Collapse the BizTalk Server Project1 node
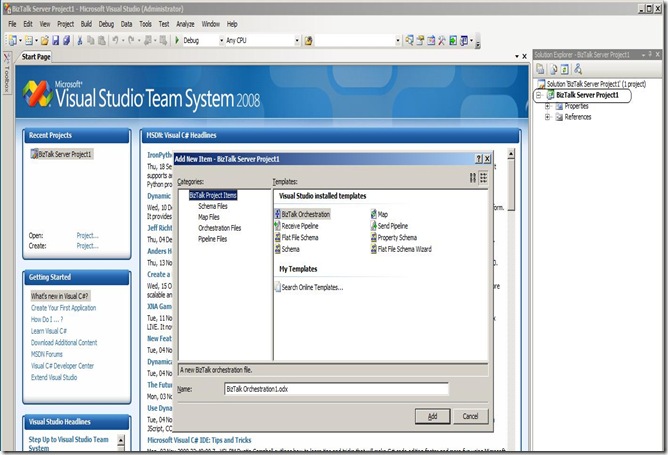Image resolution: width=668 pixels, height=455 pixels. pyautogui.click(x=539, y=95)
